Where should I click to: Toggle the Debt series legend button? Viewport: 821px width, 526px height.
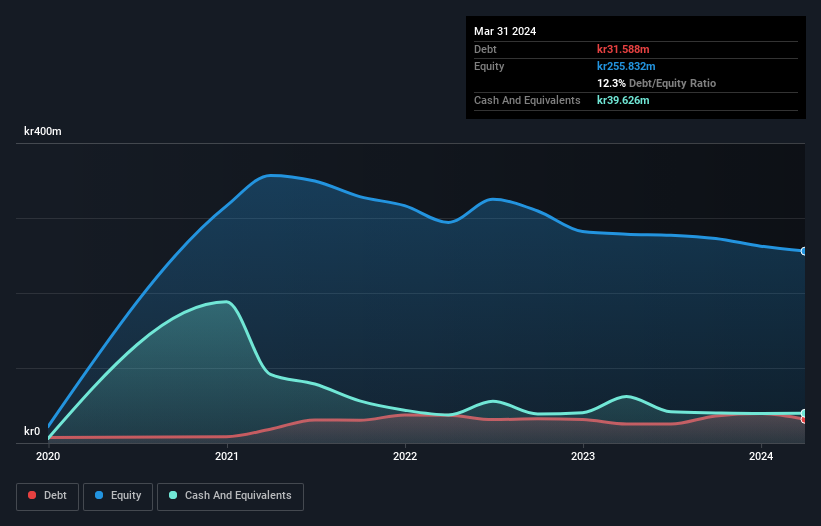click(47, 496)
